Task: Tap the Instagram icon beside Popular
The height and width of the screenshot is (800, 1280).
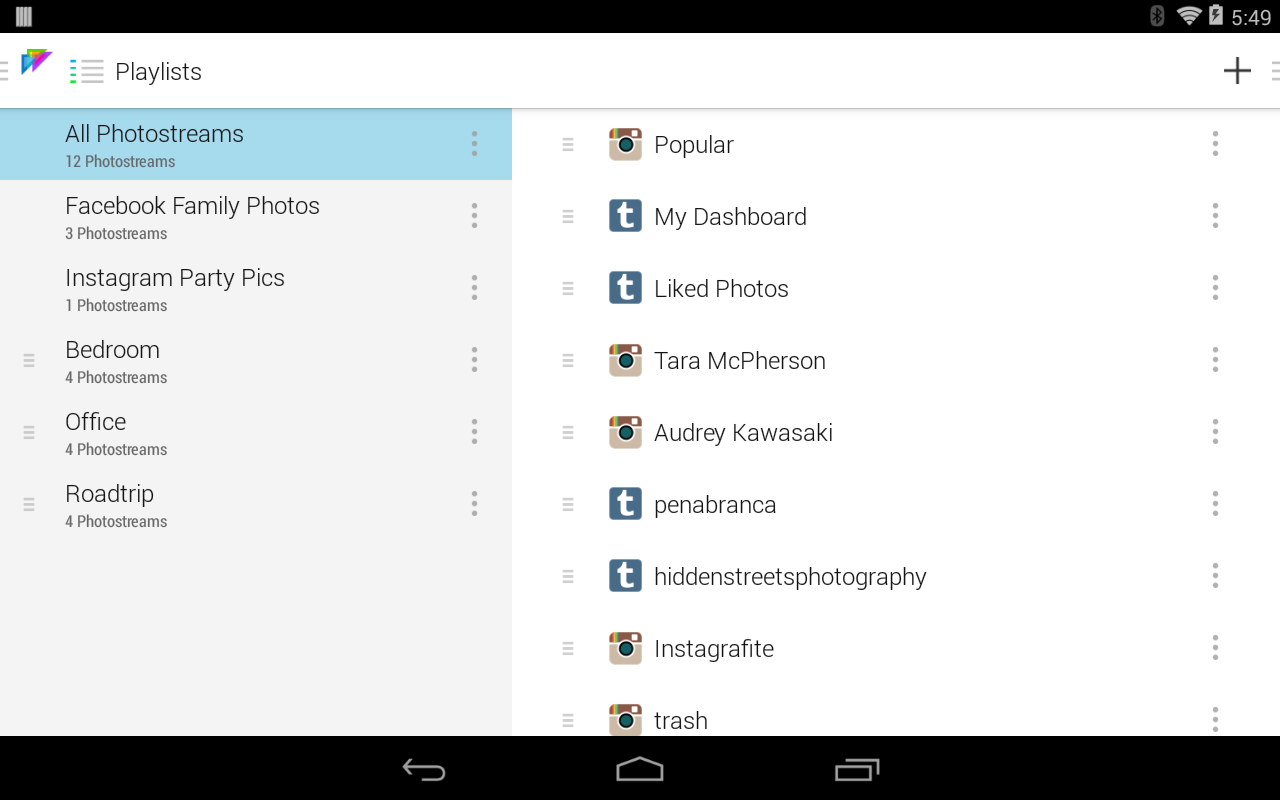Action: click(625, 144)
